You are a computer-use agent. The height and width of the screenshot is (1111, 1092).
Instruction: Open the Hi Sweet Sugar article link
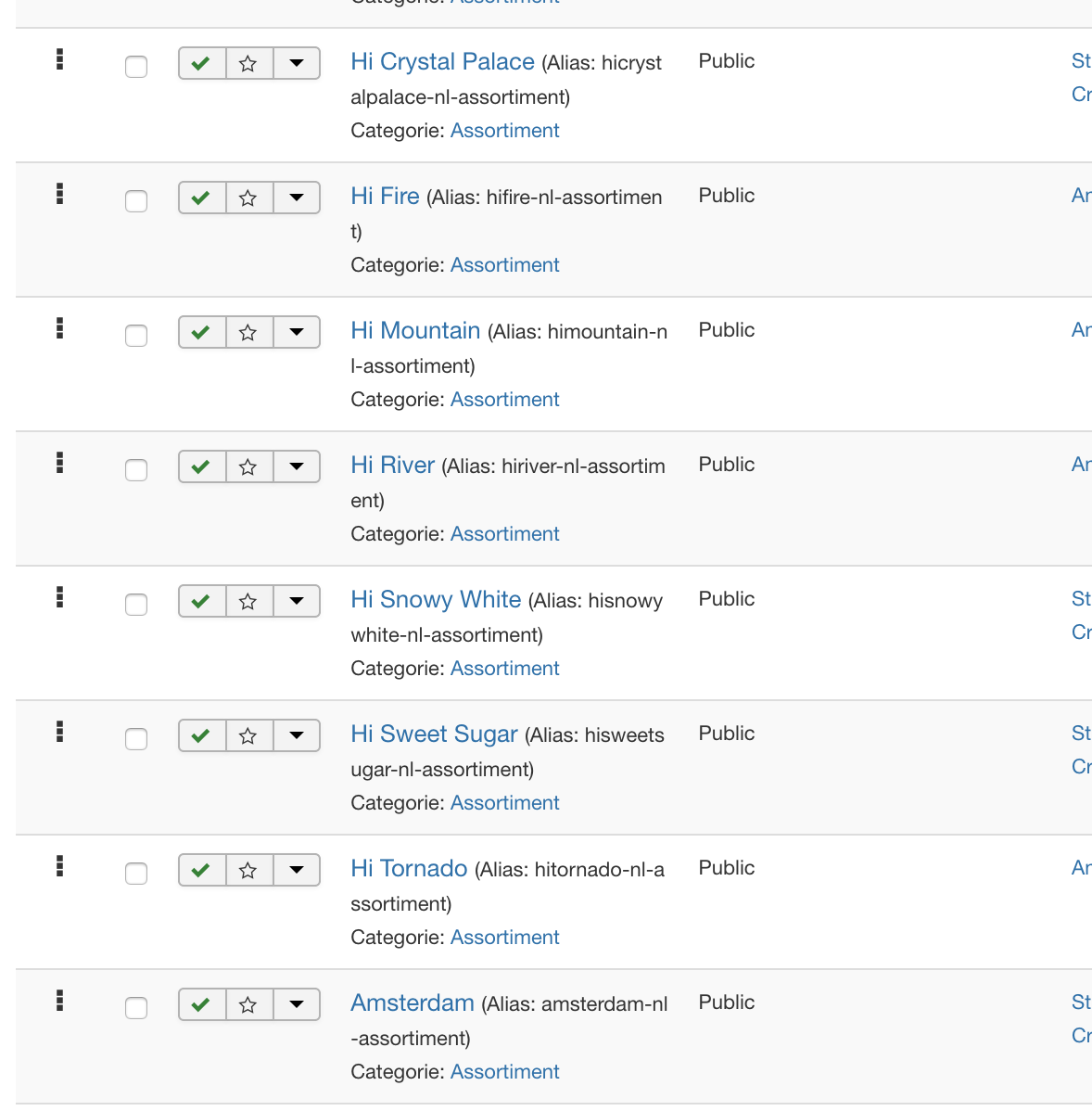click(434, 734)
